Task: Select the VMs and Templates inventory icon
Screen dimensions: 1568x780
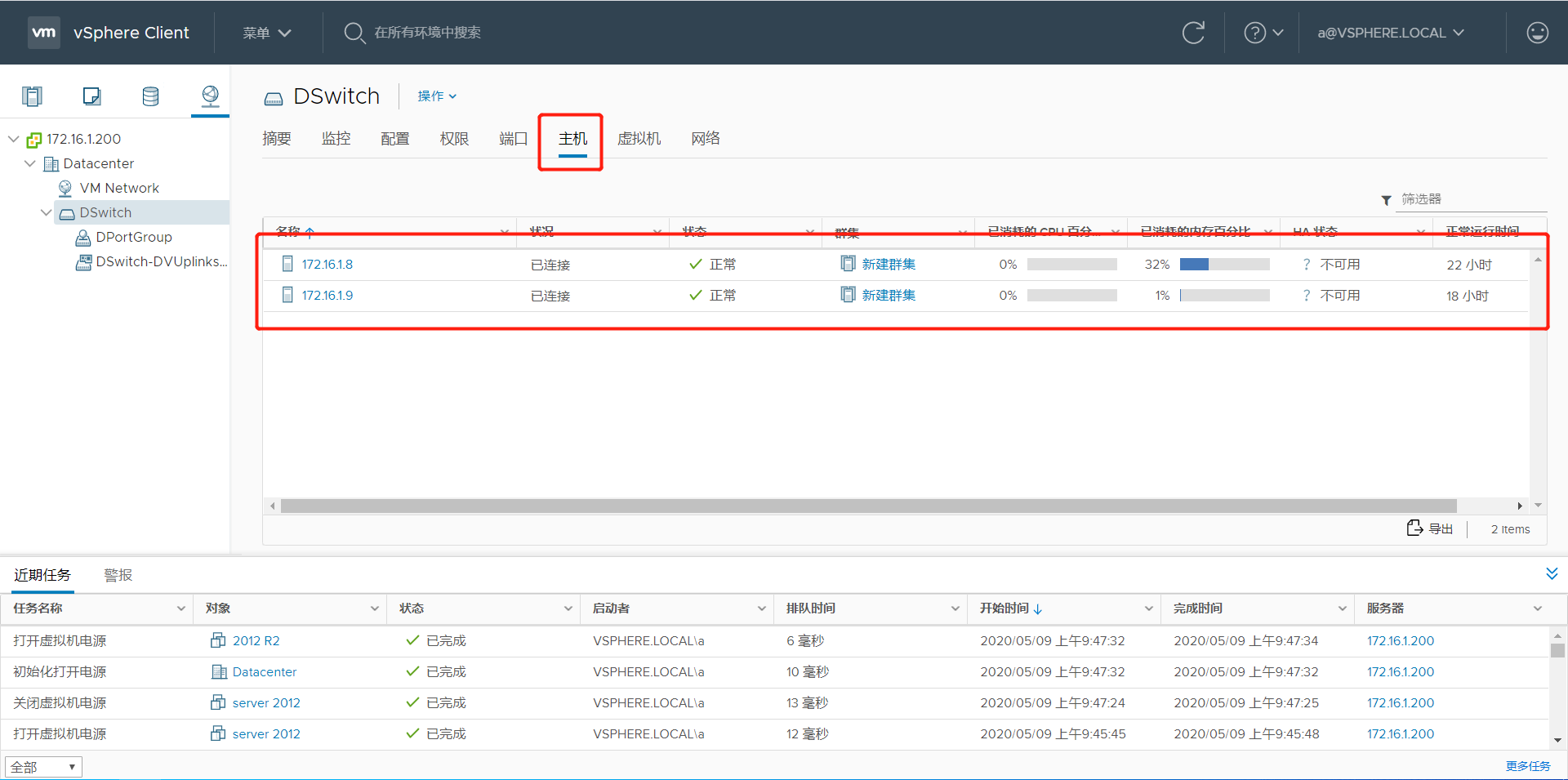Action: pyautogui.click(x=91, y=96)
